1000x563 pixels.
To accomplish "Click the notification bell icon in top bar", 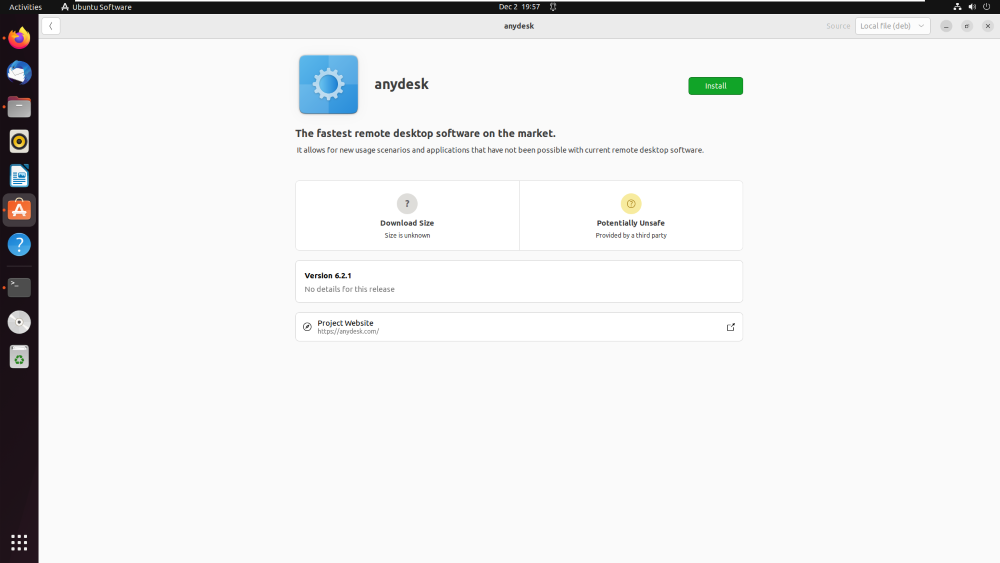I will click(x=553, y=7).
